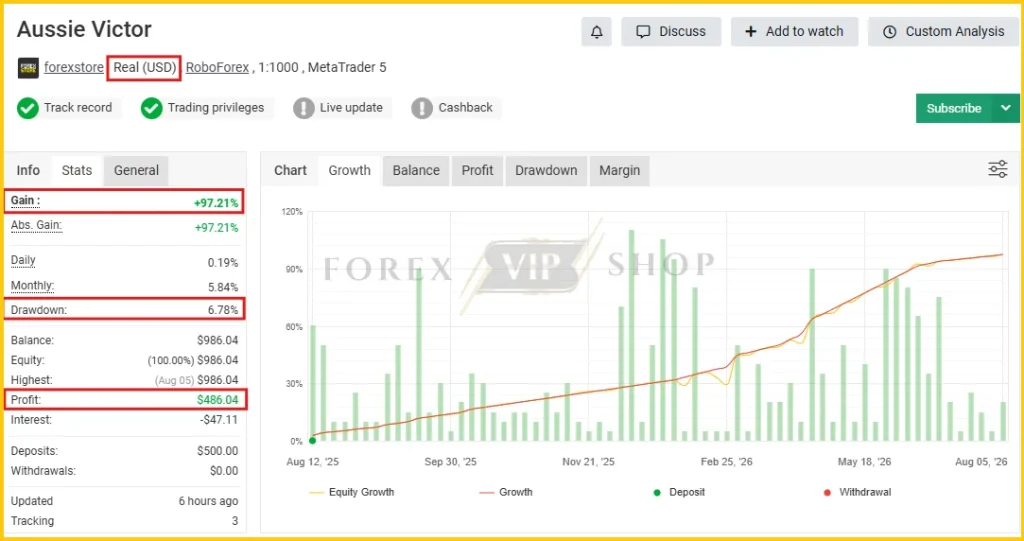Screen dimensions: 1024x541
Task: Click the Abs. Gain label
Action: (37, 225)
